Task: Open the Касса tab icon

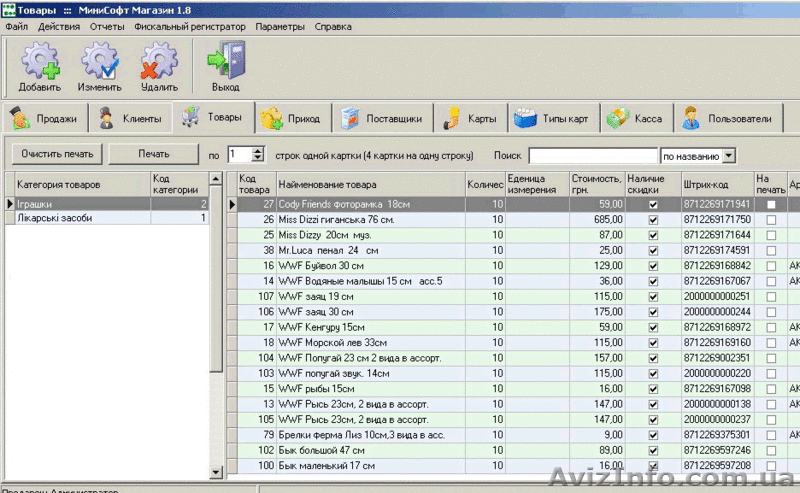Action: [x=617, y=118]
